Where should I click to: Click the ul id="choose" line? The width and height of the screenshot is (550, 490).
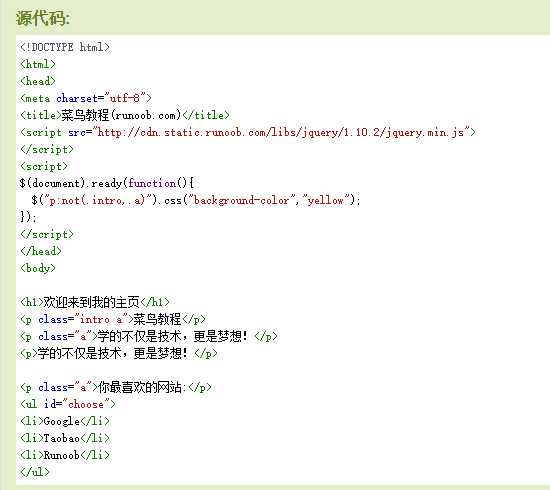[x=68, y=404]
